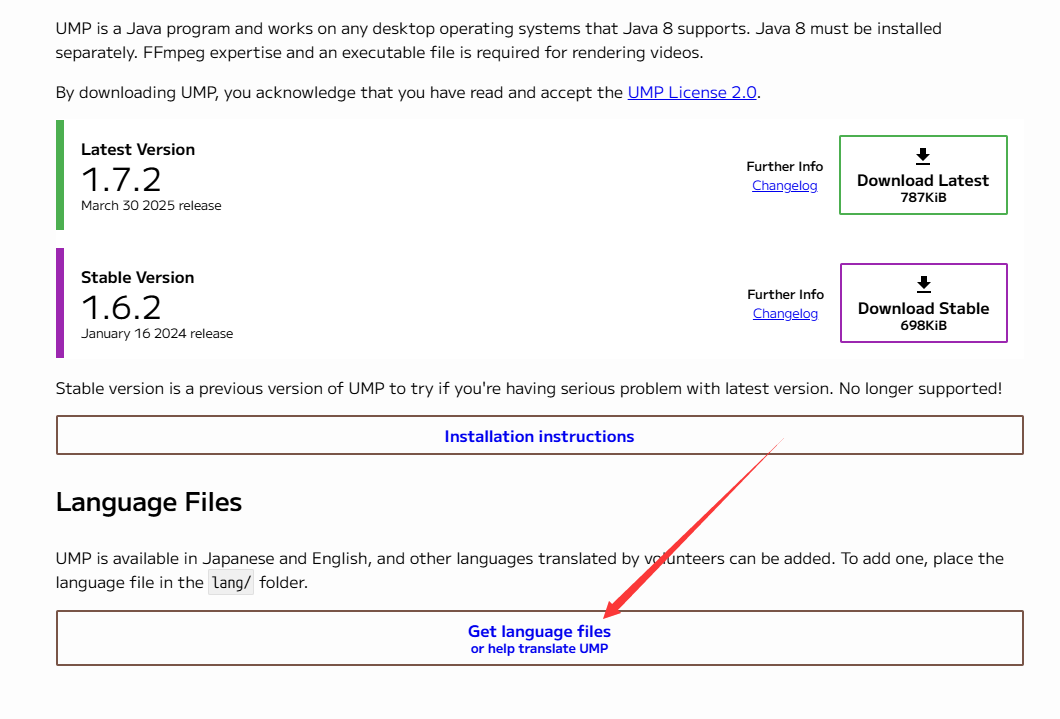Select the 1.7.2 version number
This screenshot has width=1060, height=719.
click(x=121, y=180)
